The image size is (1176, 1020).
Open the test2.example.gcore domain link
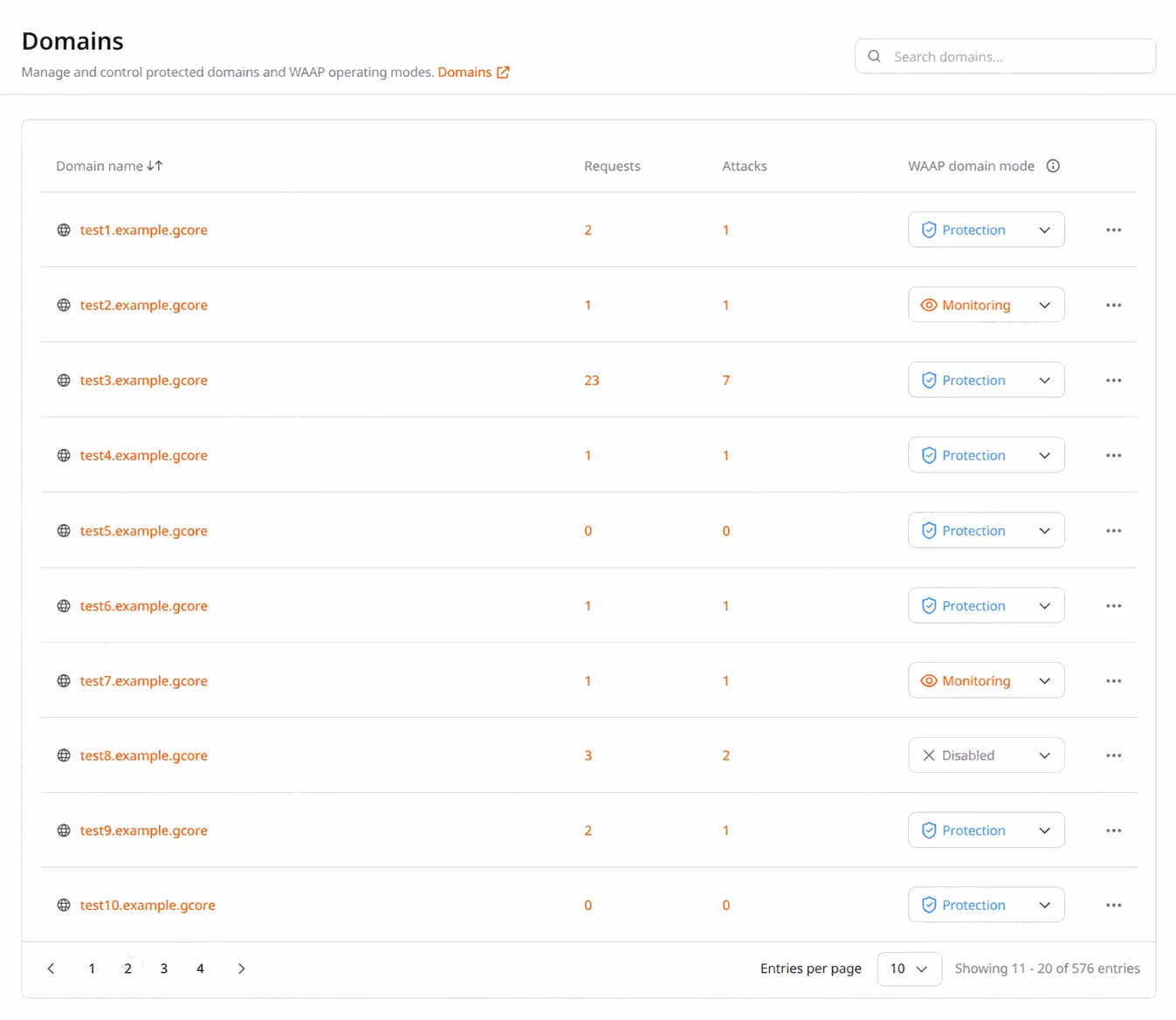(144, 305)
